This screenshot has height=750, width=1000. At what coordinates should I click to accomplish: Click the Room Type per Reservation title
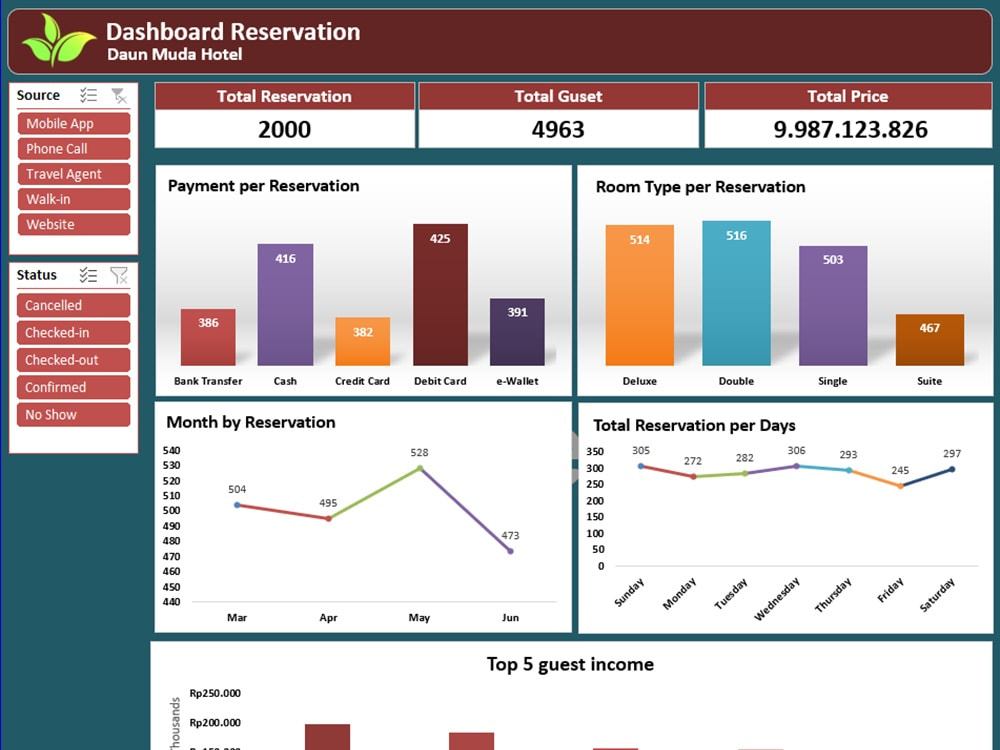tap(700, 187)
